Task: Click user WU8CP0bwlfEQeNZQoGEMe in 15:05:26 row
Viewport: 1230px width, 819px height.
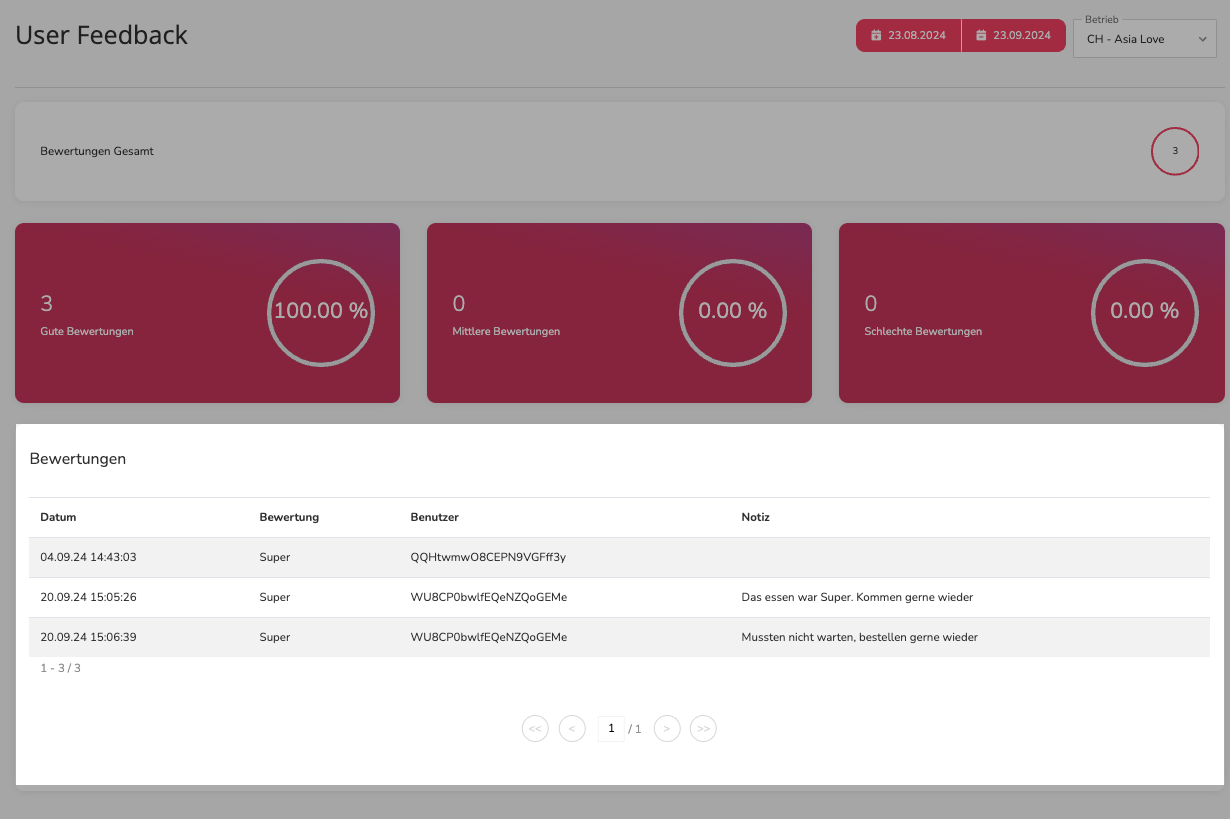Action: (x=488, y=597)
